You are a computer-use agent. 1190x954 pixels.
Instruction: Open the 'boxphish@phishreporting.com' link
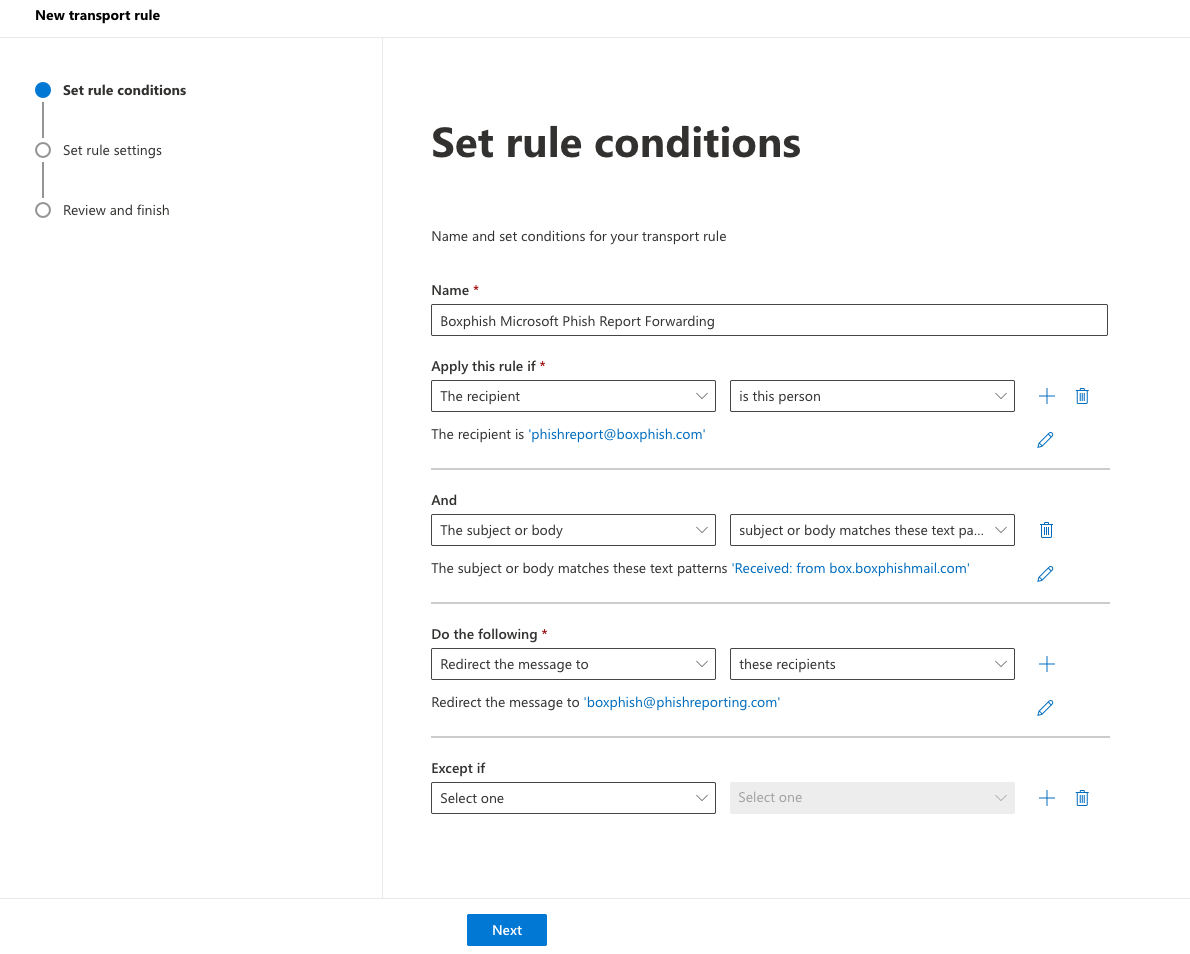pos(682,702)
